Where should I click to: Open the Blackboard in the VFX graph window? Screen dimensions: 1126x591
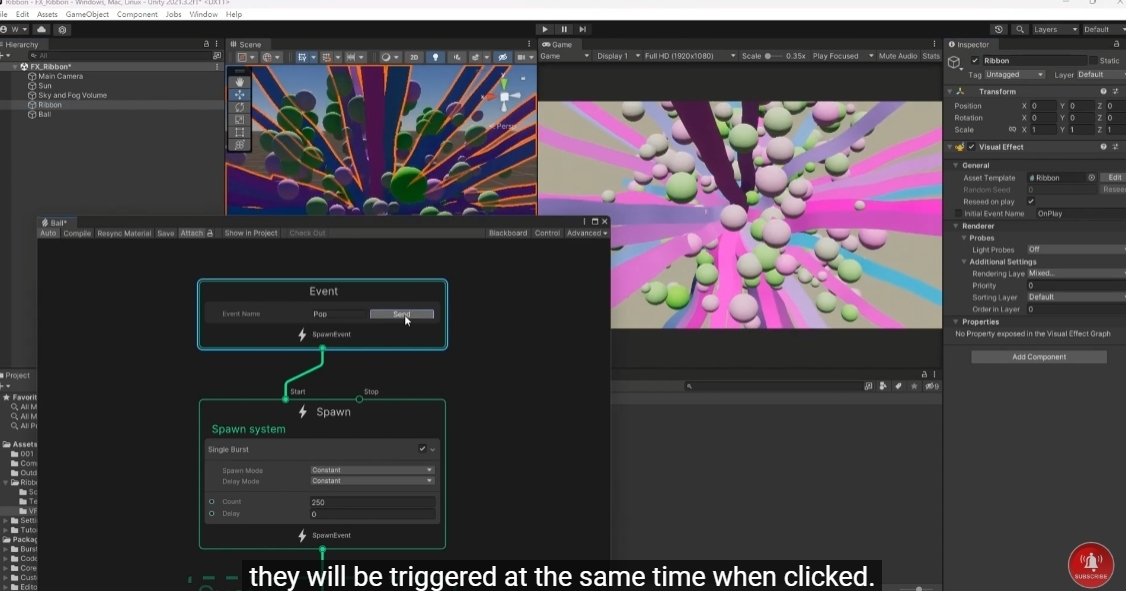[x=508, y=232]
